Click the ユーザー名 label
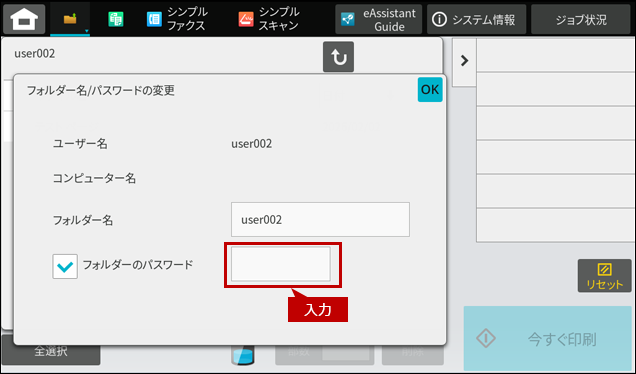Viewport: 636px width, 374px height. click(x=80, y=144)
